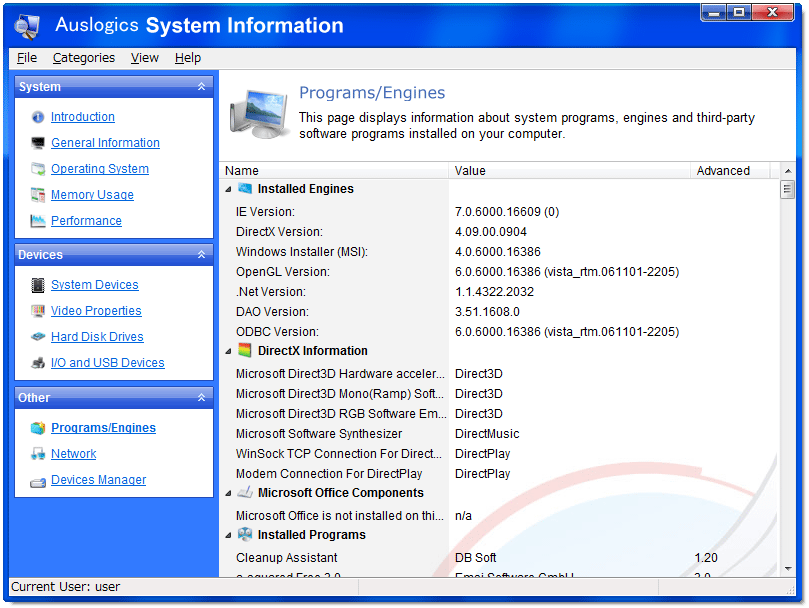Open the Performance link

pos(86,221)
